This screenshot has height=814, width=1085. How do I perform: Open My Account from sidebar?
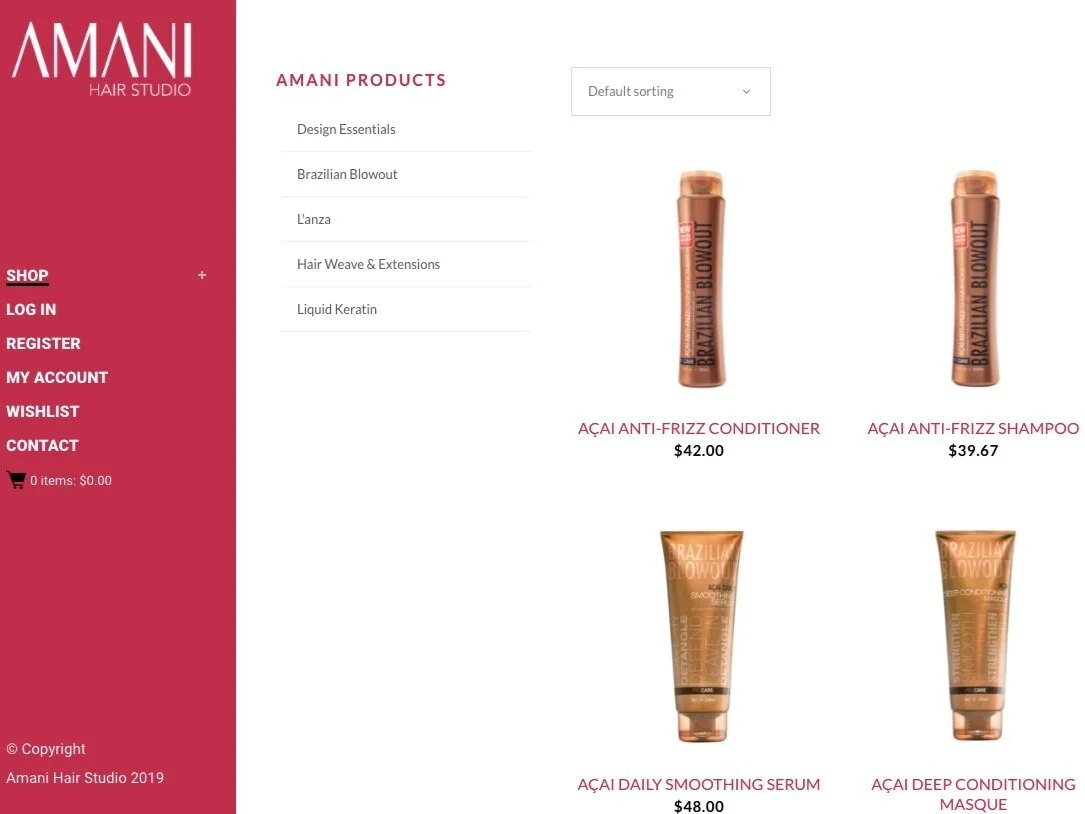pyautogui.click(x=57, y=377)
